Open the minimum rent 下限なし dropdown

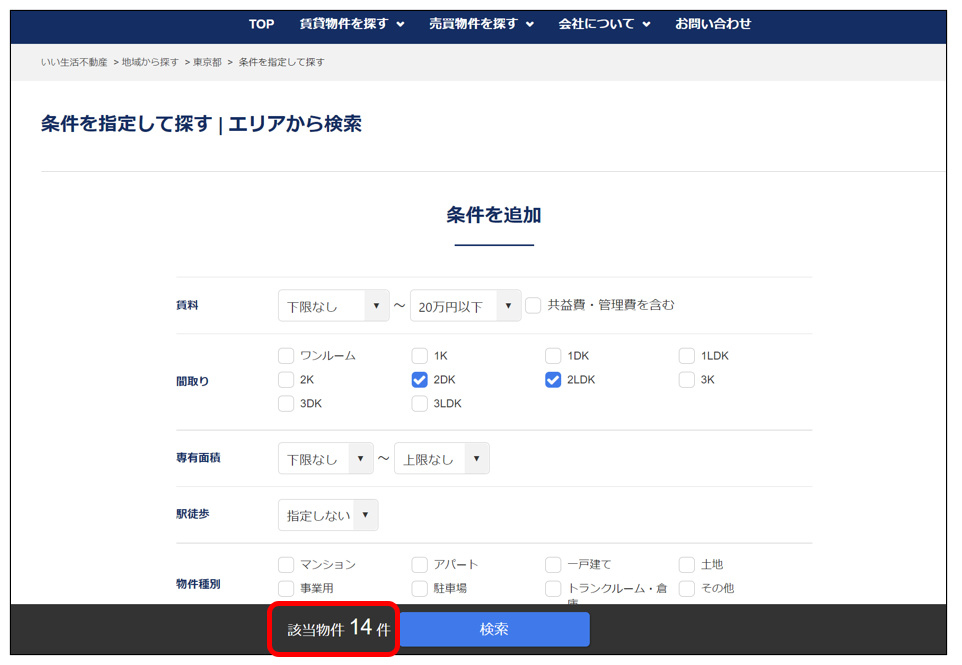tap(333, 306)
